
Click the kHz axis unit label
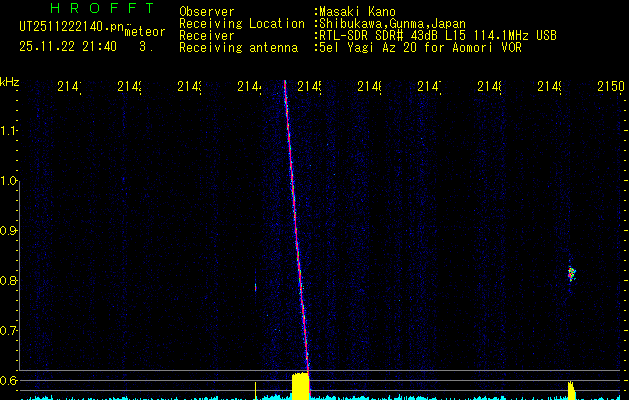[x=10, y=81]
